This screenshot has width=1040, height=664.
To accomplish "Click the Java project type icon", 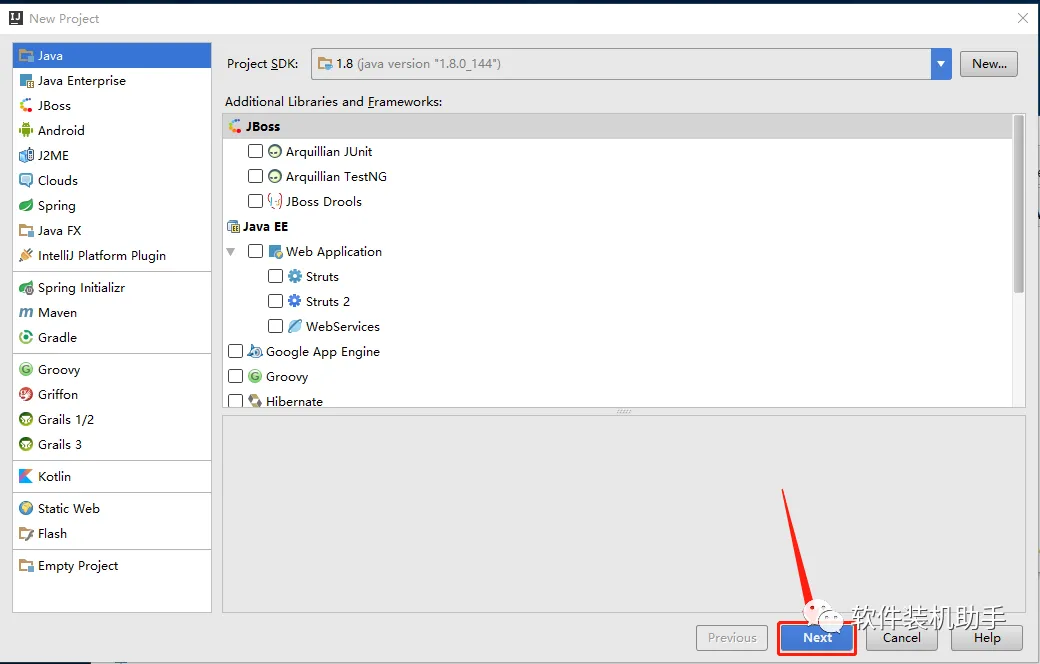I will tap(27, 56).
